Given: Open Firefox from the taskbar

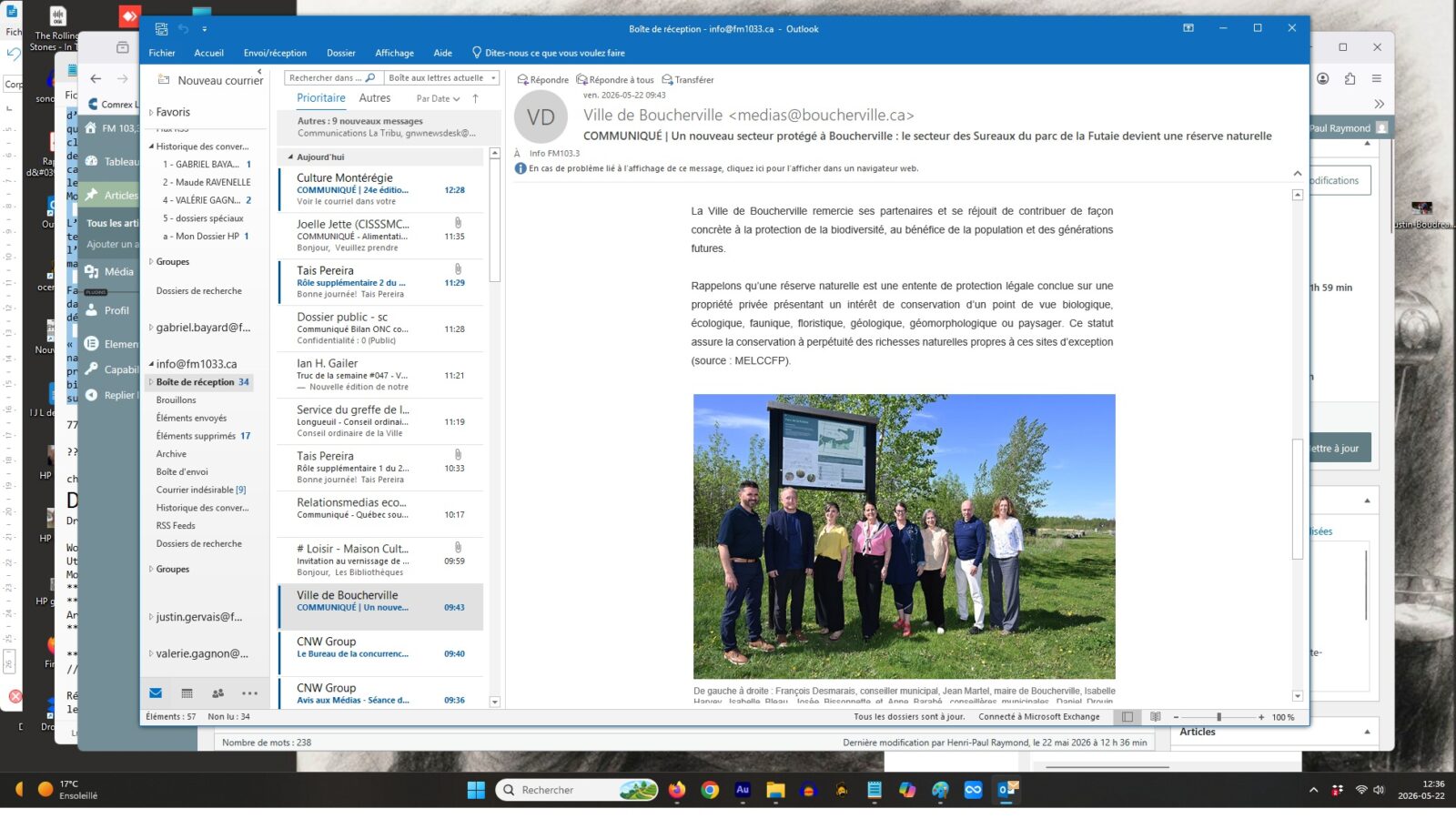Looking at the screenshot, I should (676, 790).
